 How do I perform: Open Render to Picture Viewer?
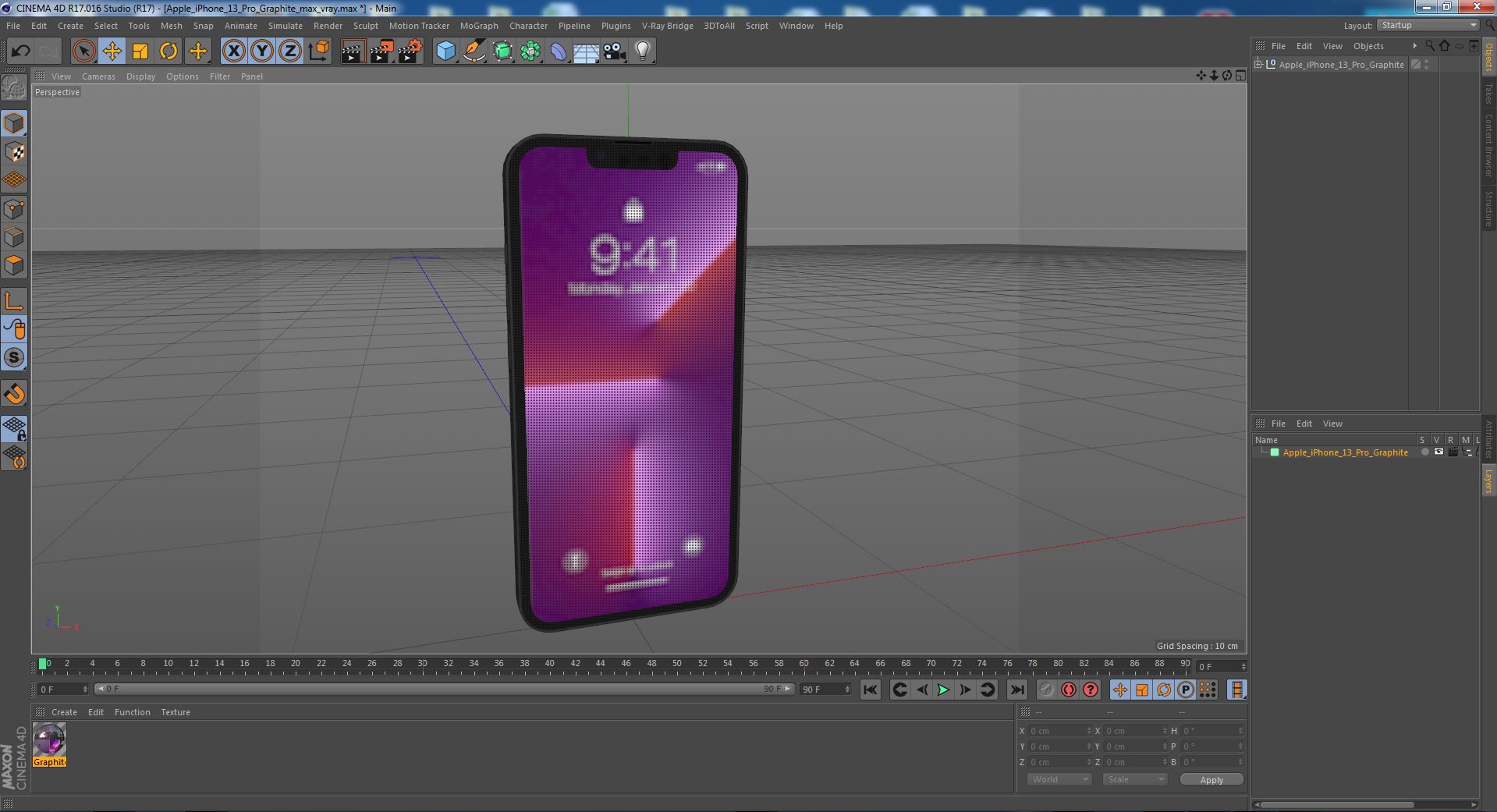coord(381,51)
